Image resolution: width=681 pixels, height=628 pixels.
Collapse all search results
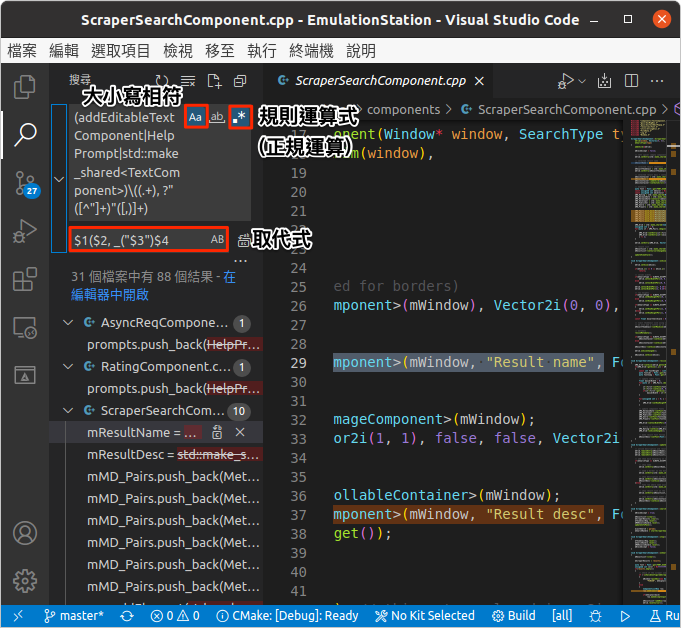(x=240, y=81)
